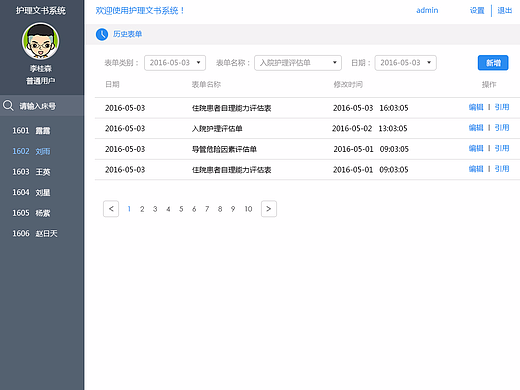Click 编辑 in the row modified at 16:03:05
The image size is (520, 390).
click(476, 107)
